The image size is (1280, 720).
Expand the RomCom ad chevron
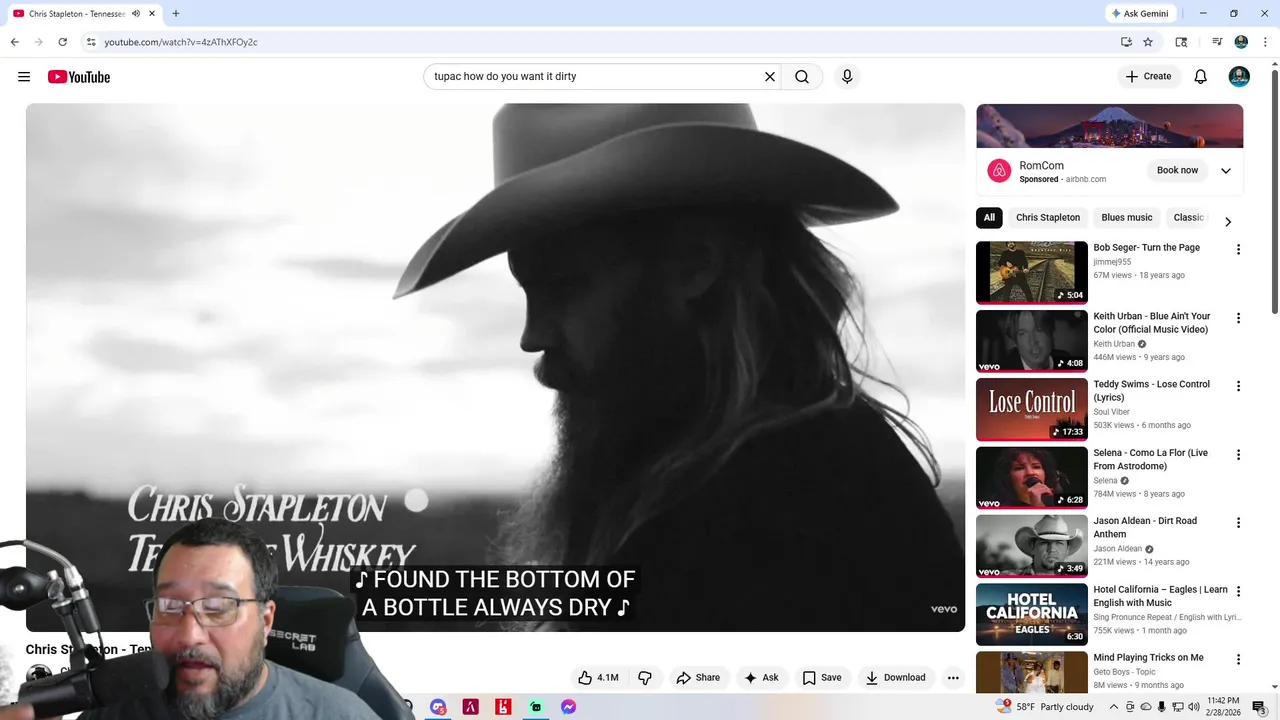1226,171
